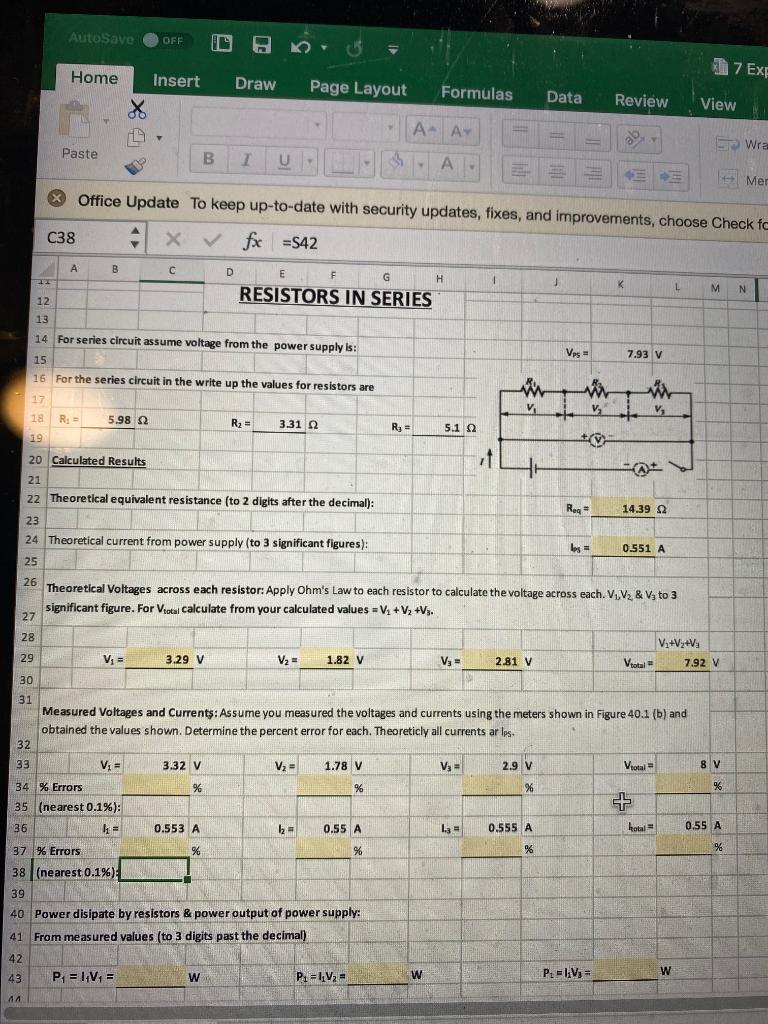Click the Center align icon
This screenshot has height=1024, width=768.
[558, 172]
